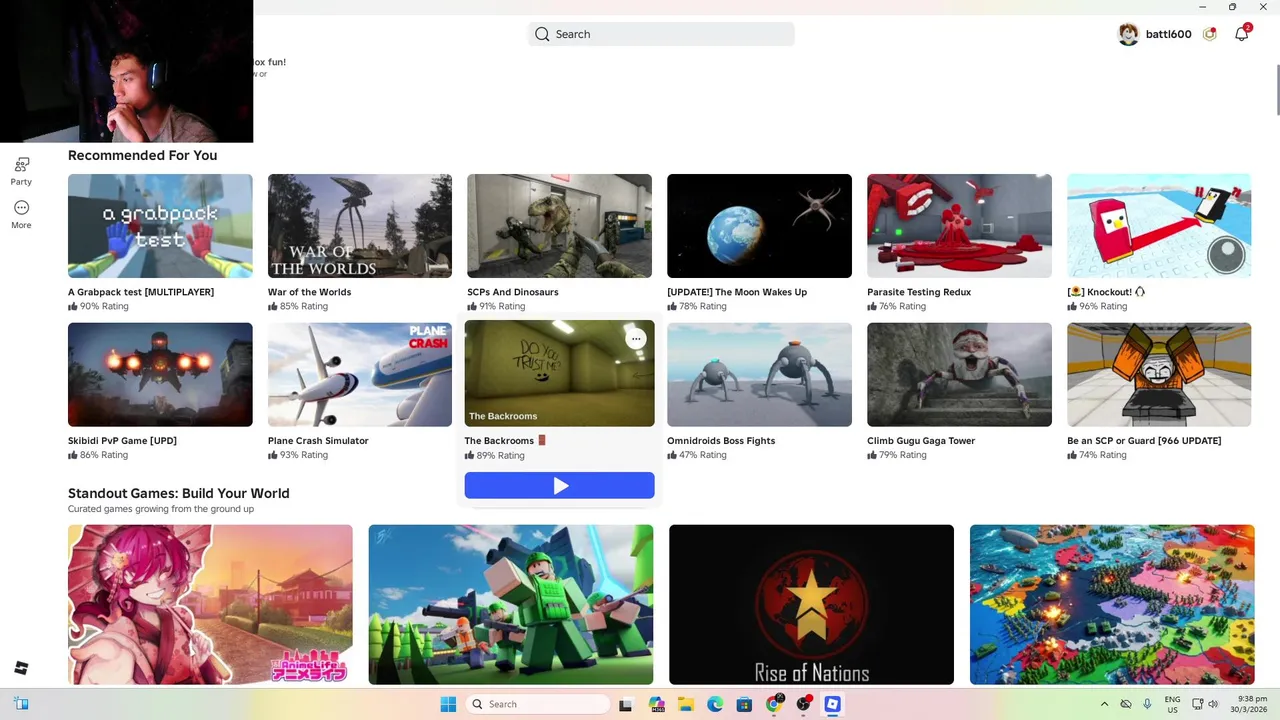Image resolution: width=1280 pixels, height=720 pixels.
Task: Open SCPs And Dinosaurs thumbnail
Action: (559, 226)
